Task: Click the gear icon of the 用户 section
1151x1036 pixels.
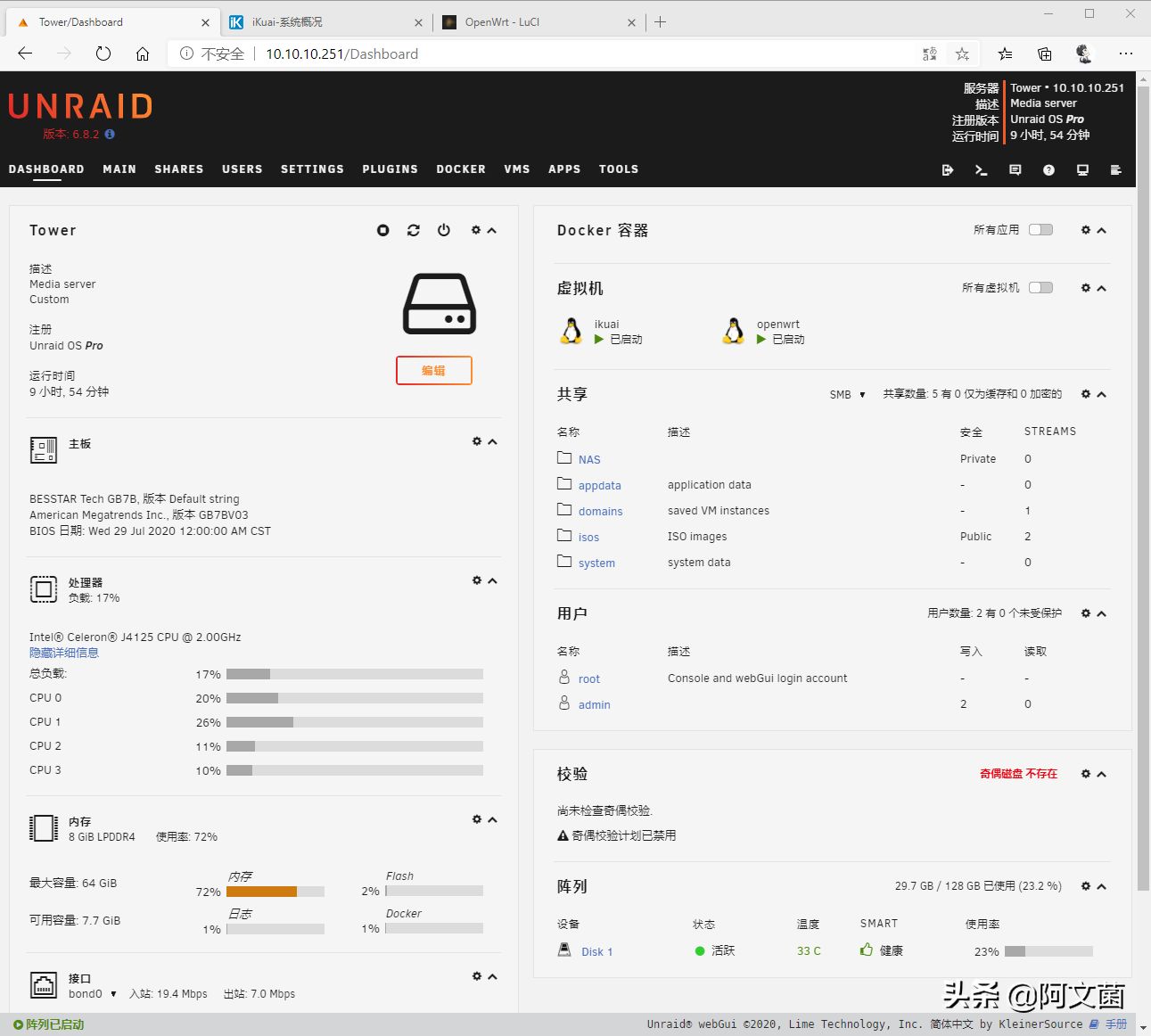Action: coord(1086,613)
